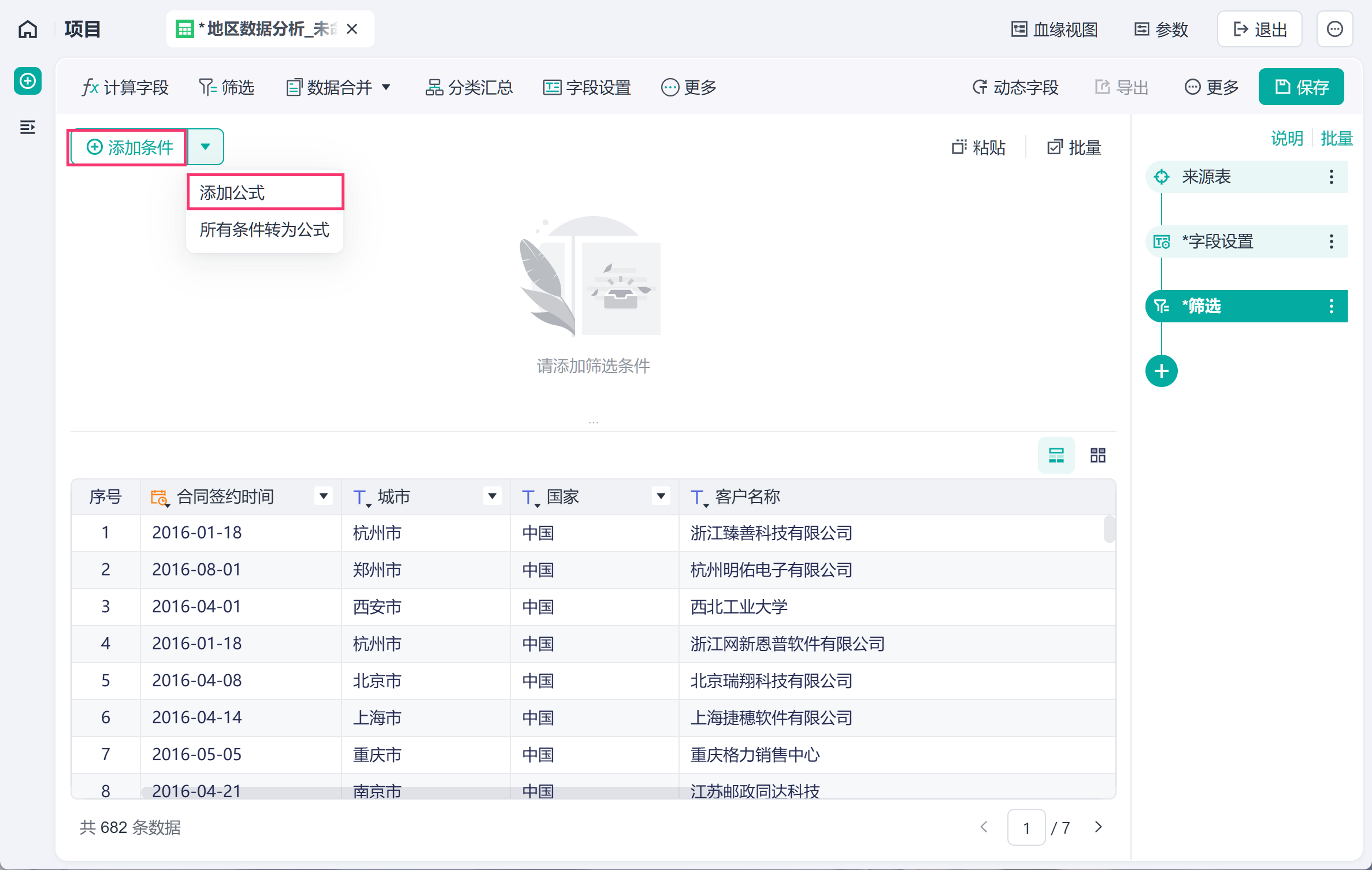Image resolution: width=1372 pixels, height=870 pixels.
Task: Click the 序号 column header
Action: coord(106,497)
